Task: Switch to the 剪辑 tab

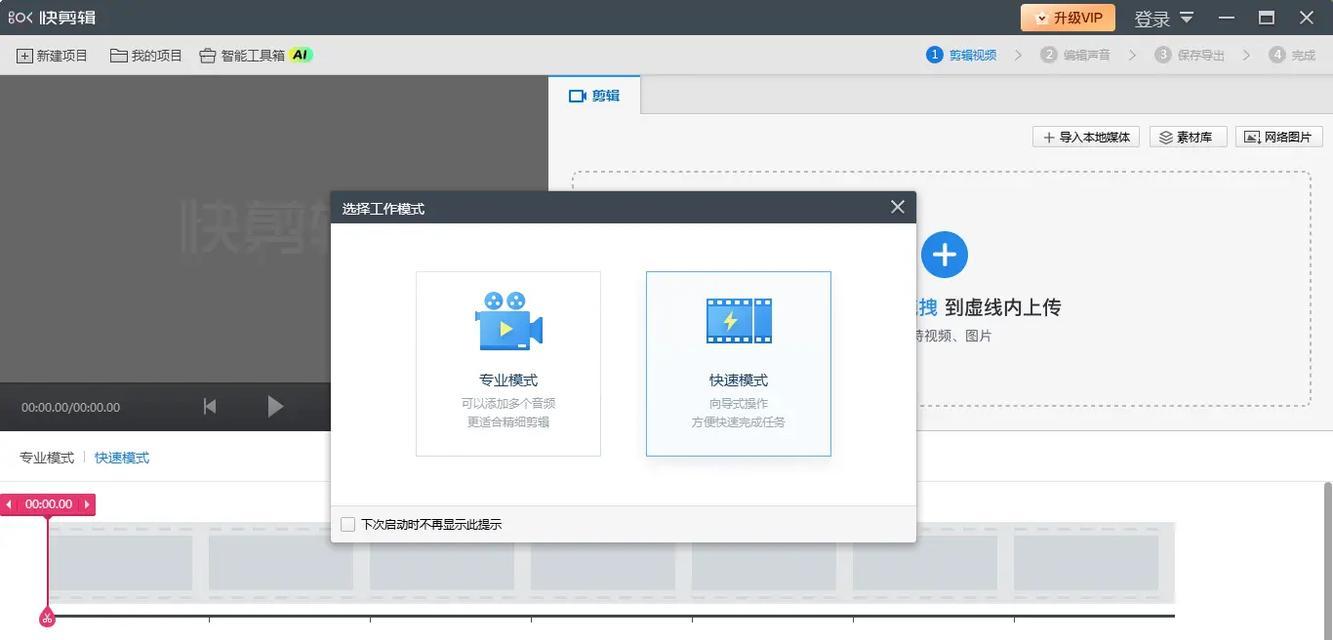Action: 594,95
